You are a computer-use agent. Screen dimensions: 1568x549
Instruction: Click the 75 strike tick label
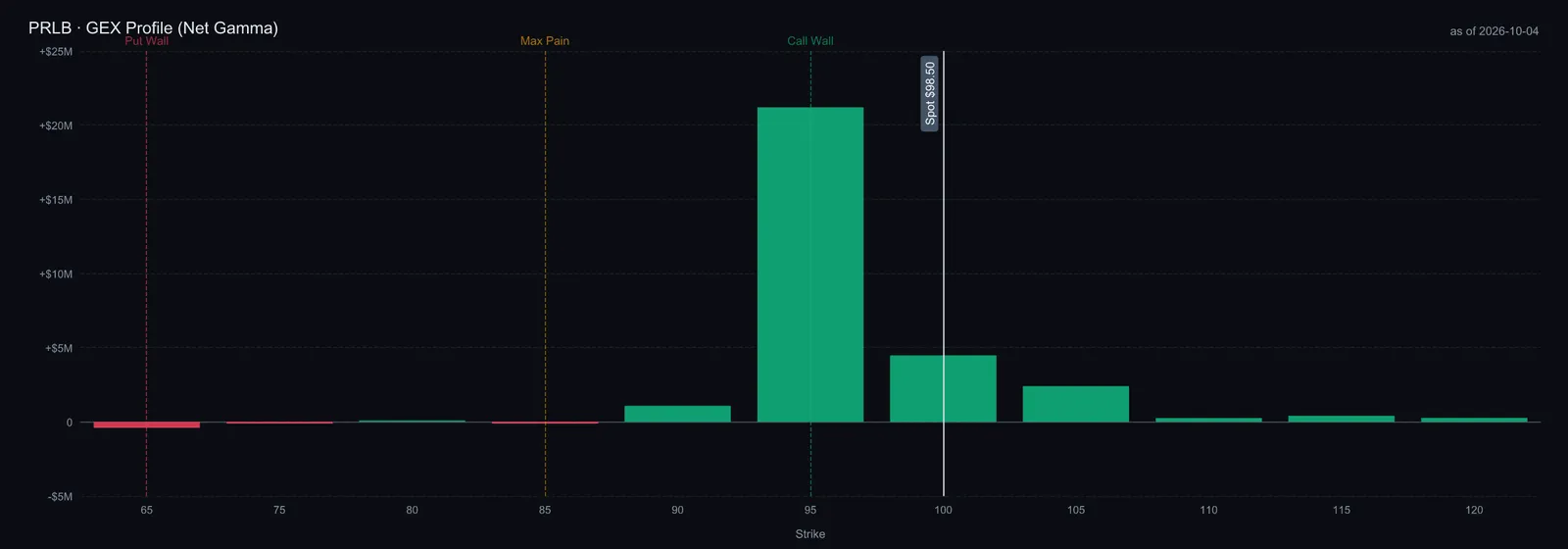click(x=279, y=510)
